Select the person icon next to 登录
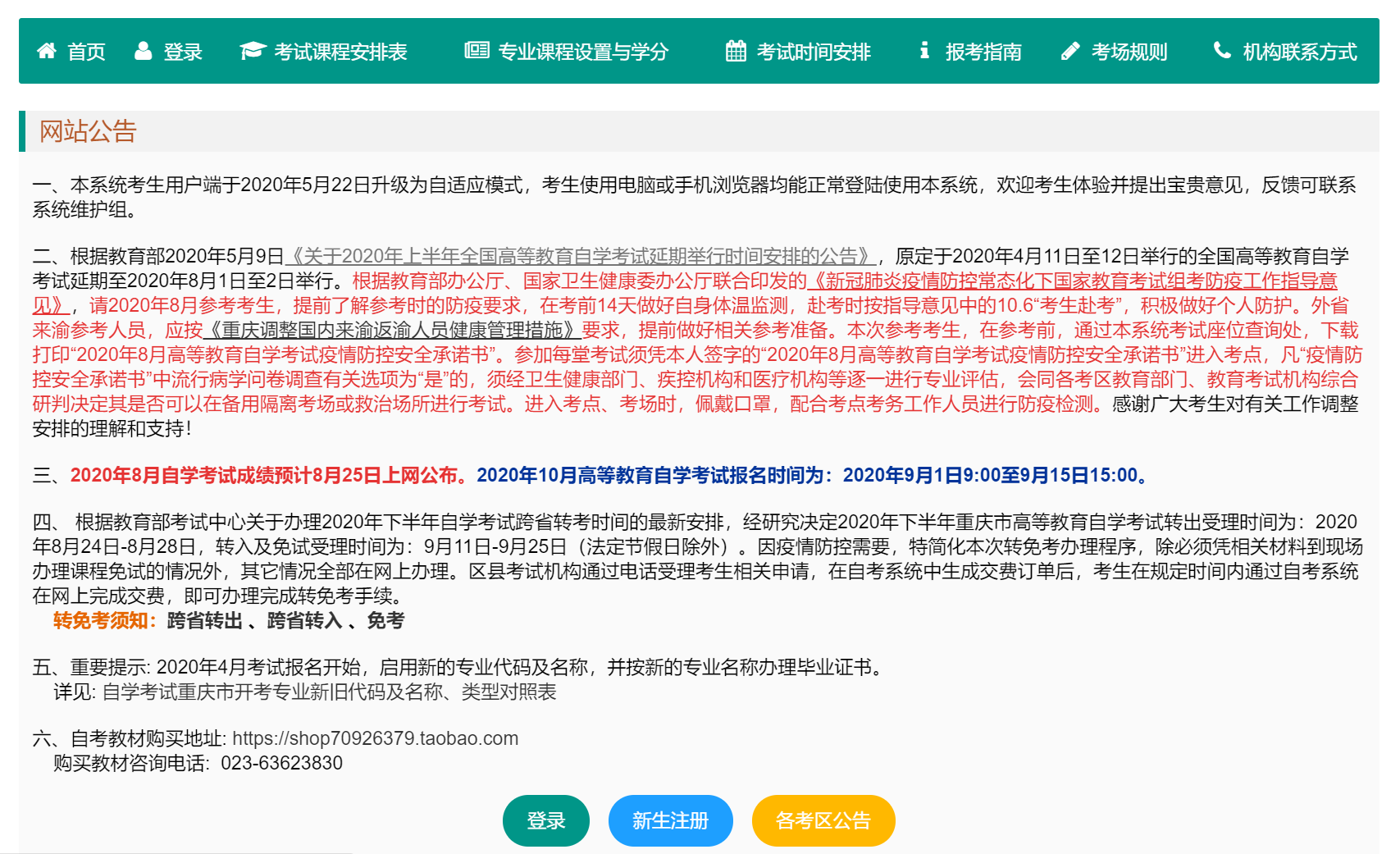The image size is (1400, 854). 142,51
